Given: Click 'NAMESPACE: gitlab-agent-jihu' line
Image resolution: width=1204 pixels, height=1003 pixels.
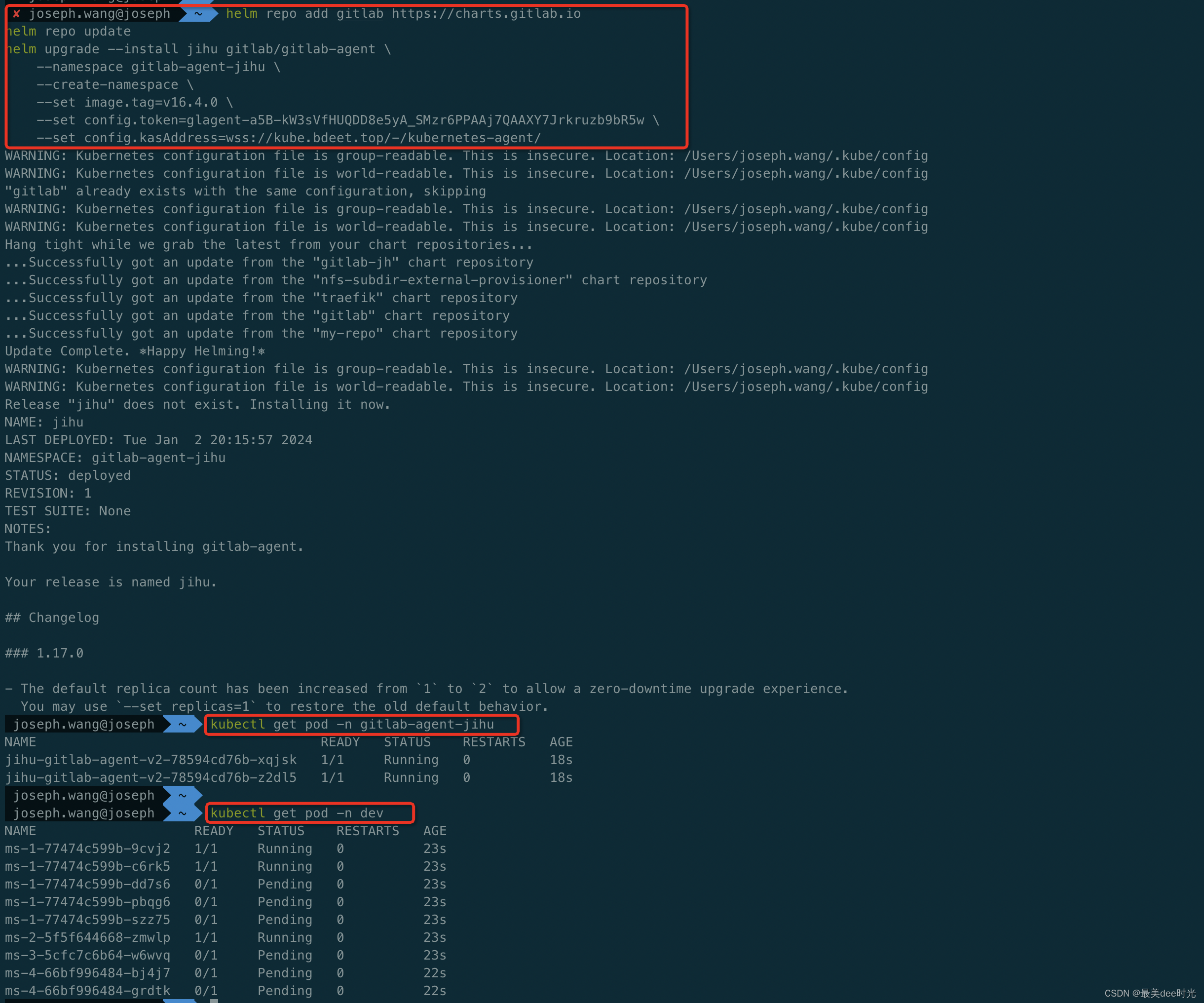Looking at the screenshot, I should coord(115,458).
